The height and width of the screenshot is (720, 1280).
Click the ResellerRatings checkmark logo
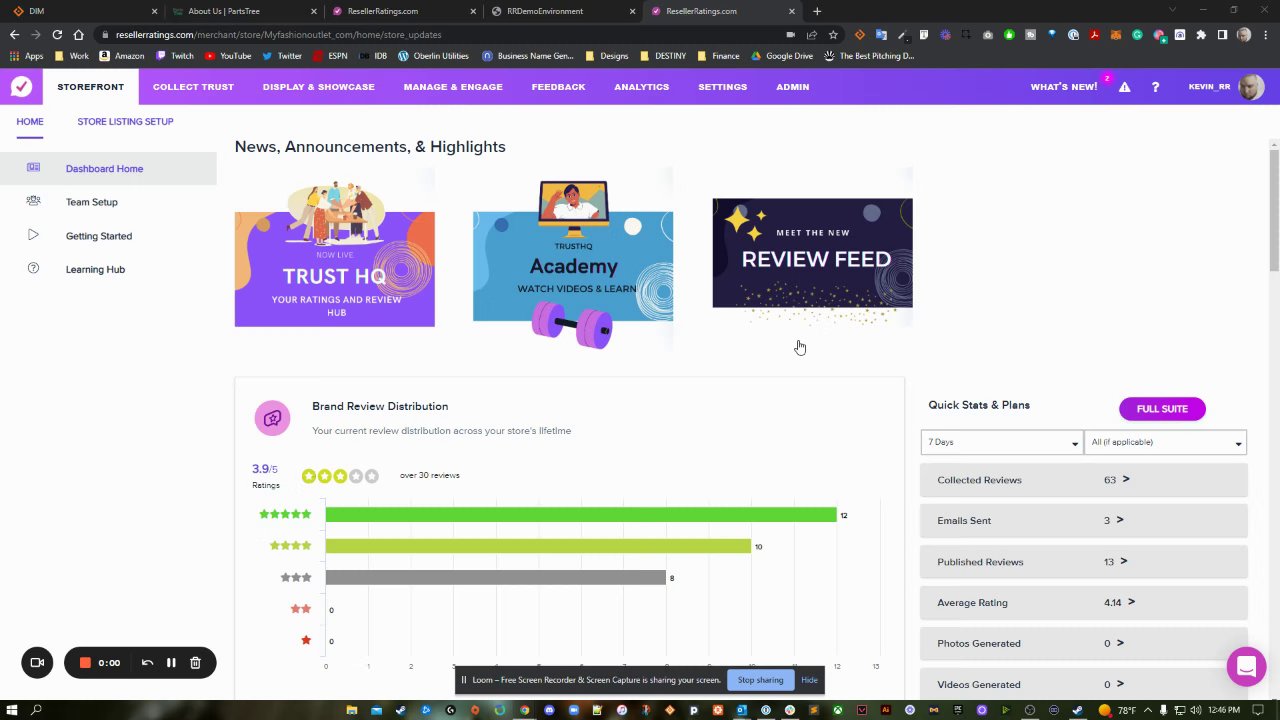pyautogui.click(x=21, y=87)
